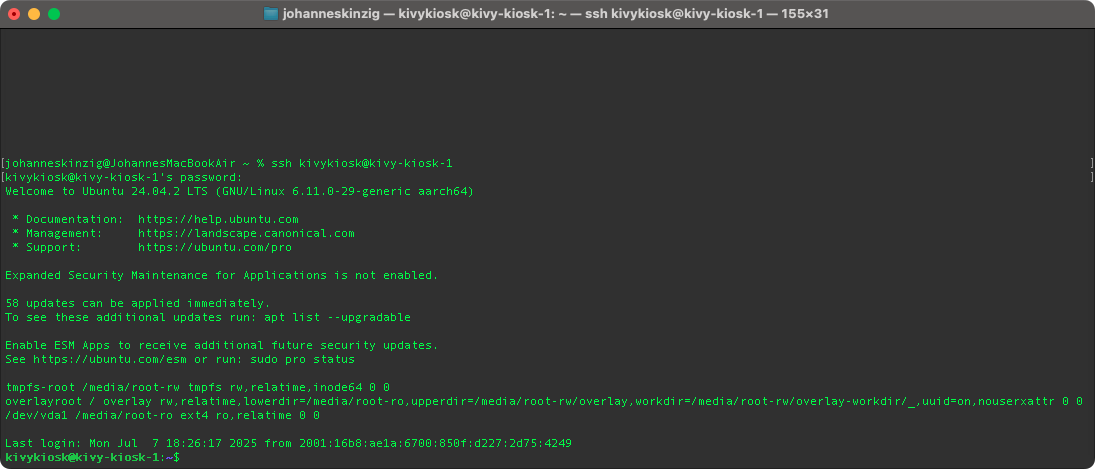
Task: Minimize the terminal with yellow button
Action: click(x=34, y=14)
